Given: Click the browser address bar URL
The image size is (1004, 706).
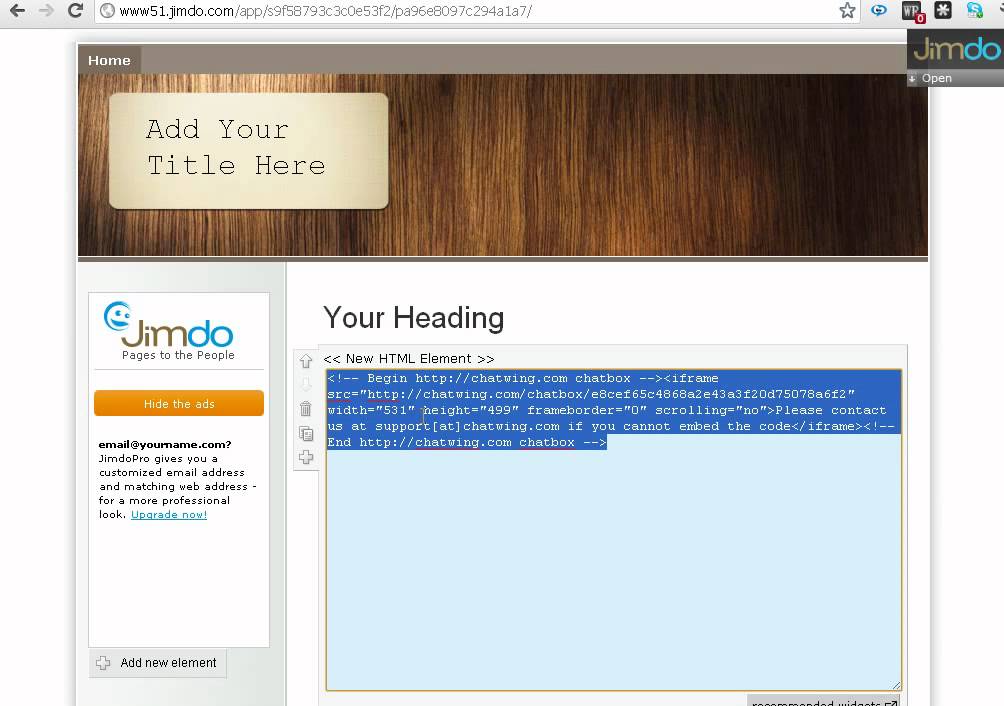Looking at the screenshot, I should tap(325, 11).
